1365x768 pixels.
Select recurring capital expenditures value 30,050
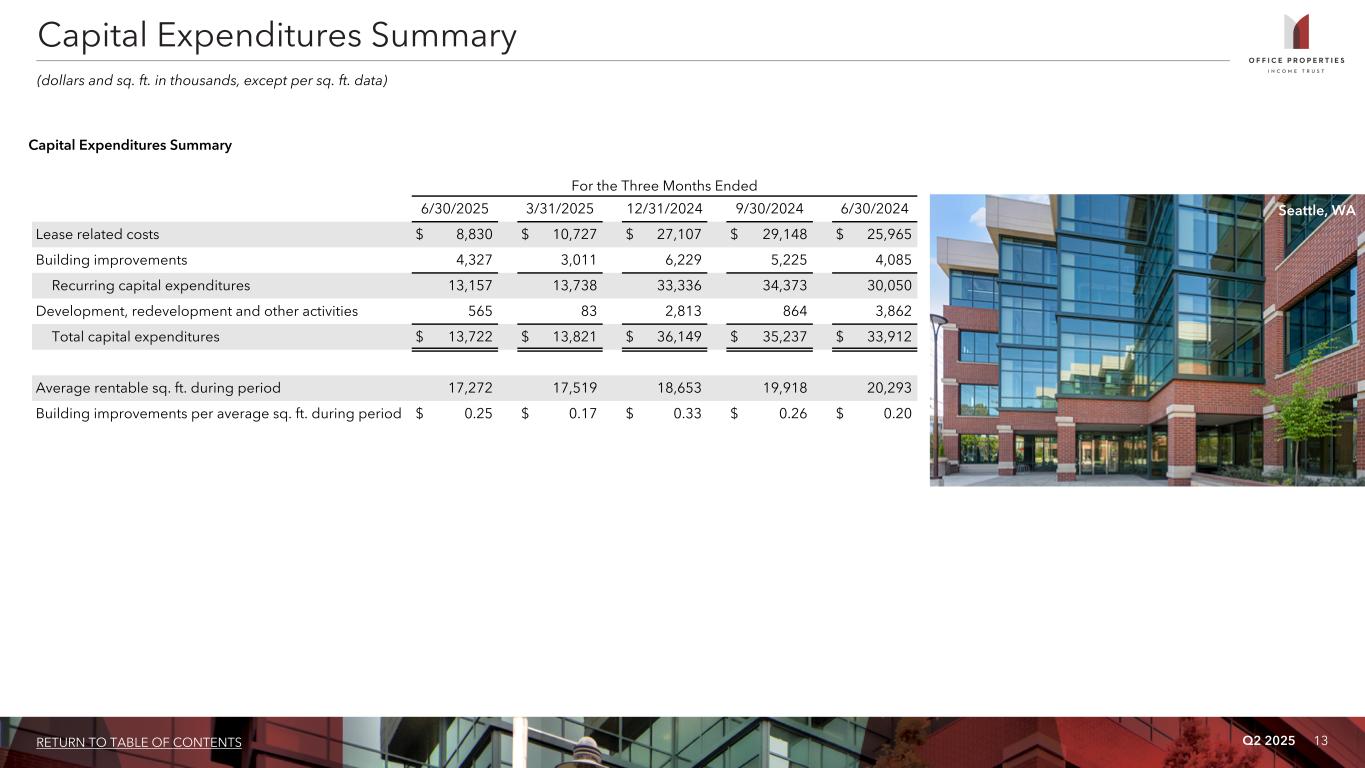coord(888,286)
